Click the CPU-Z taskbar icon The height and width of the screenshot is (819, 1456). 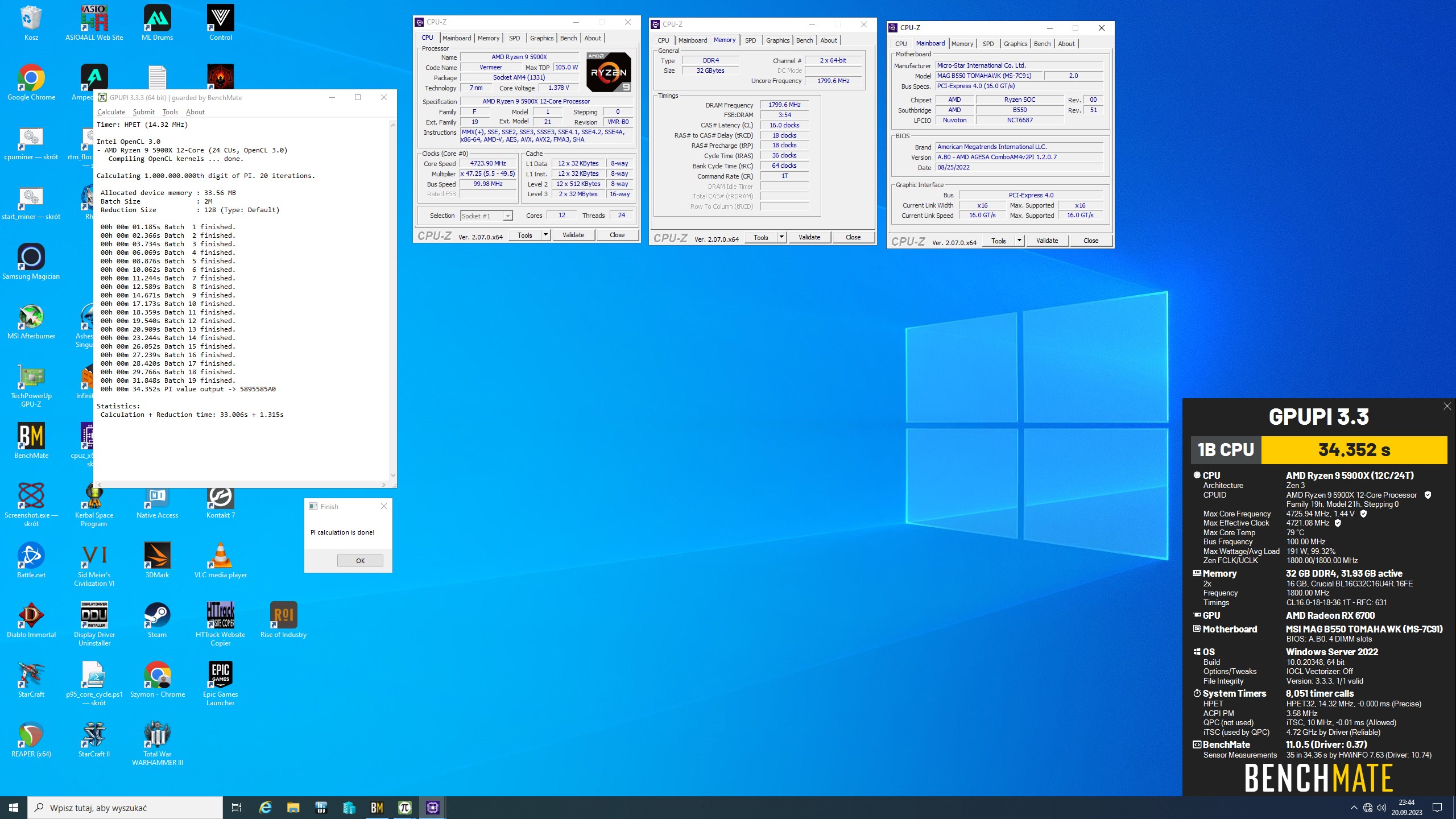click(x=433, y=808)
